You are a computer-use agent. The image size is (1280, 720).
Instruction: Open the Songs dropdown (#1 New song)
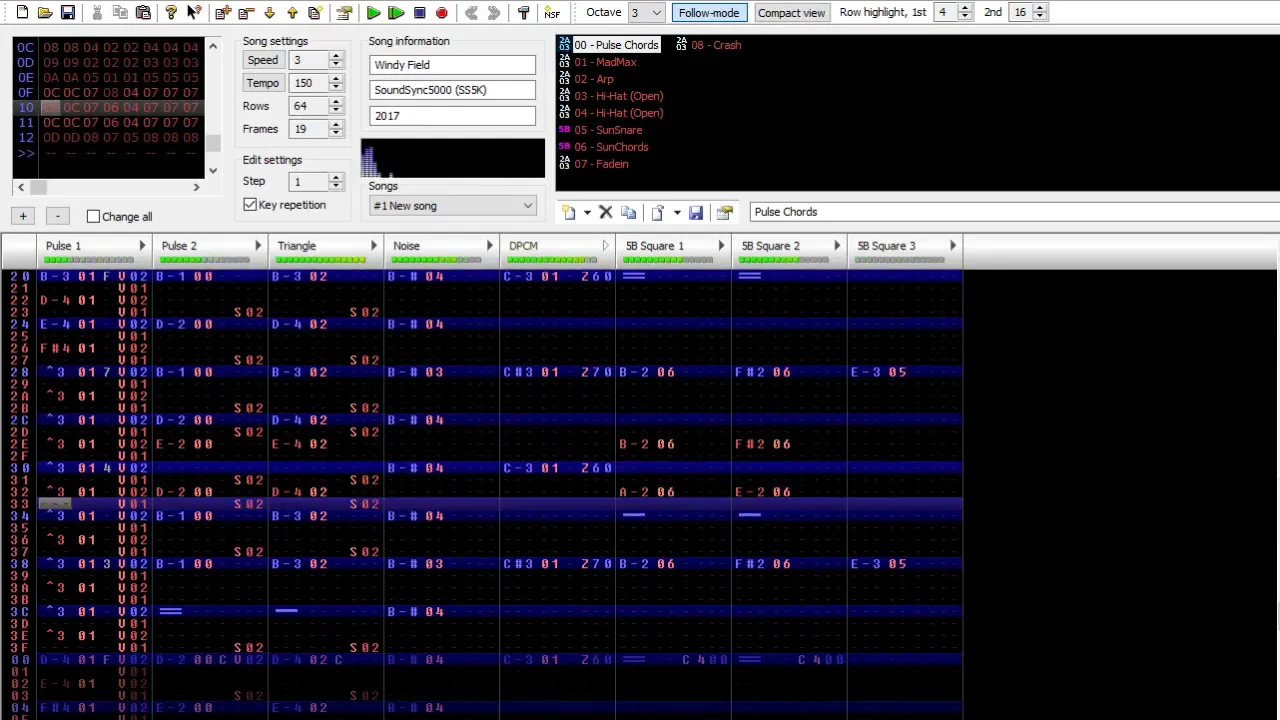coord(453,206)
